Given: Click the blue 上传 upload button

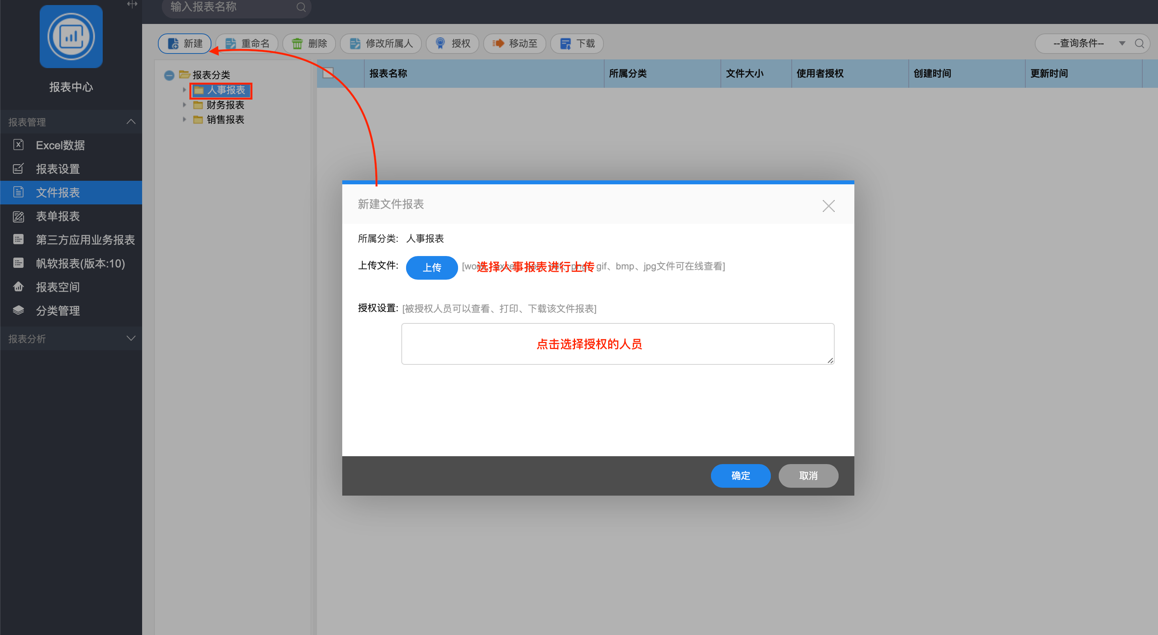Looking at the screenshot, I should pyautogui.click(x=431, y=268).
